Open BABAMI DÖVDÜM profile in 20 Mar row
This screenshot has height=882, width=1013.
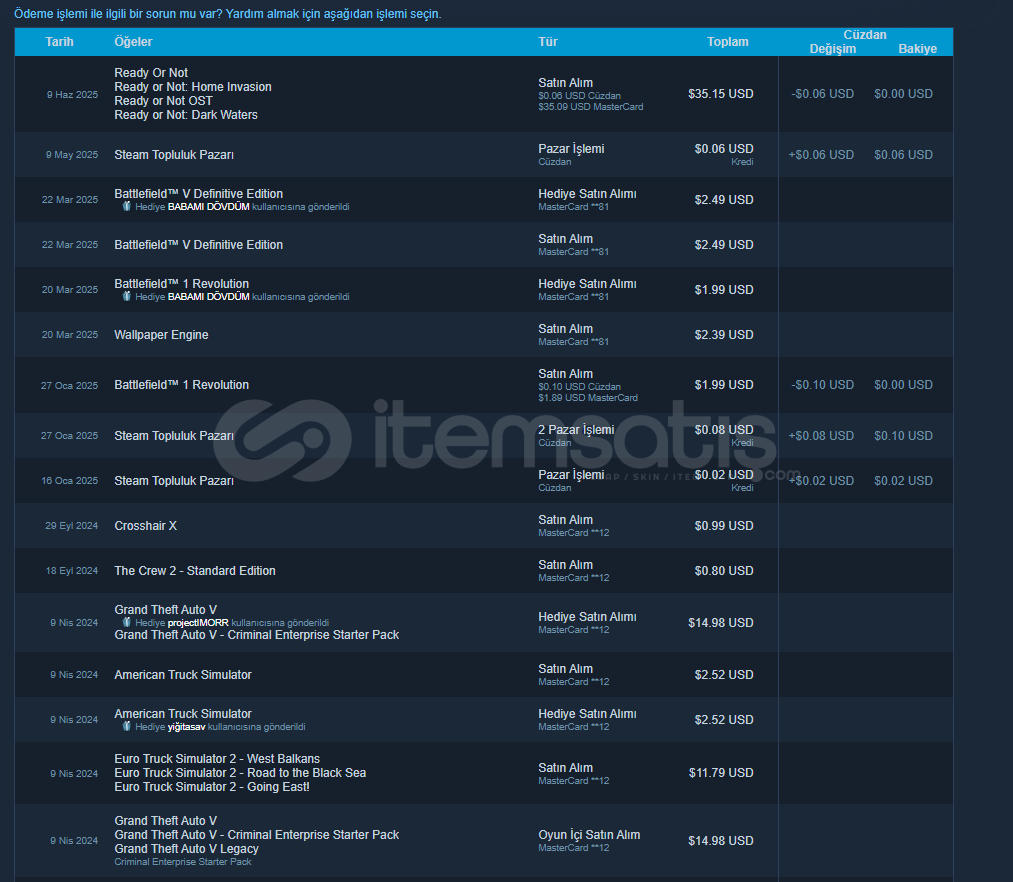pos(209,297)
